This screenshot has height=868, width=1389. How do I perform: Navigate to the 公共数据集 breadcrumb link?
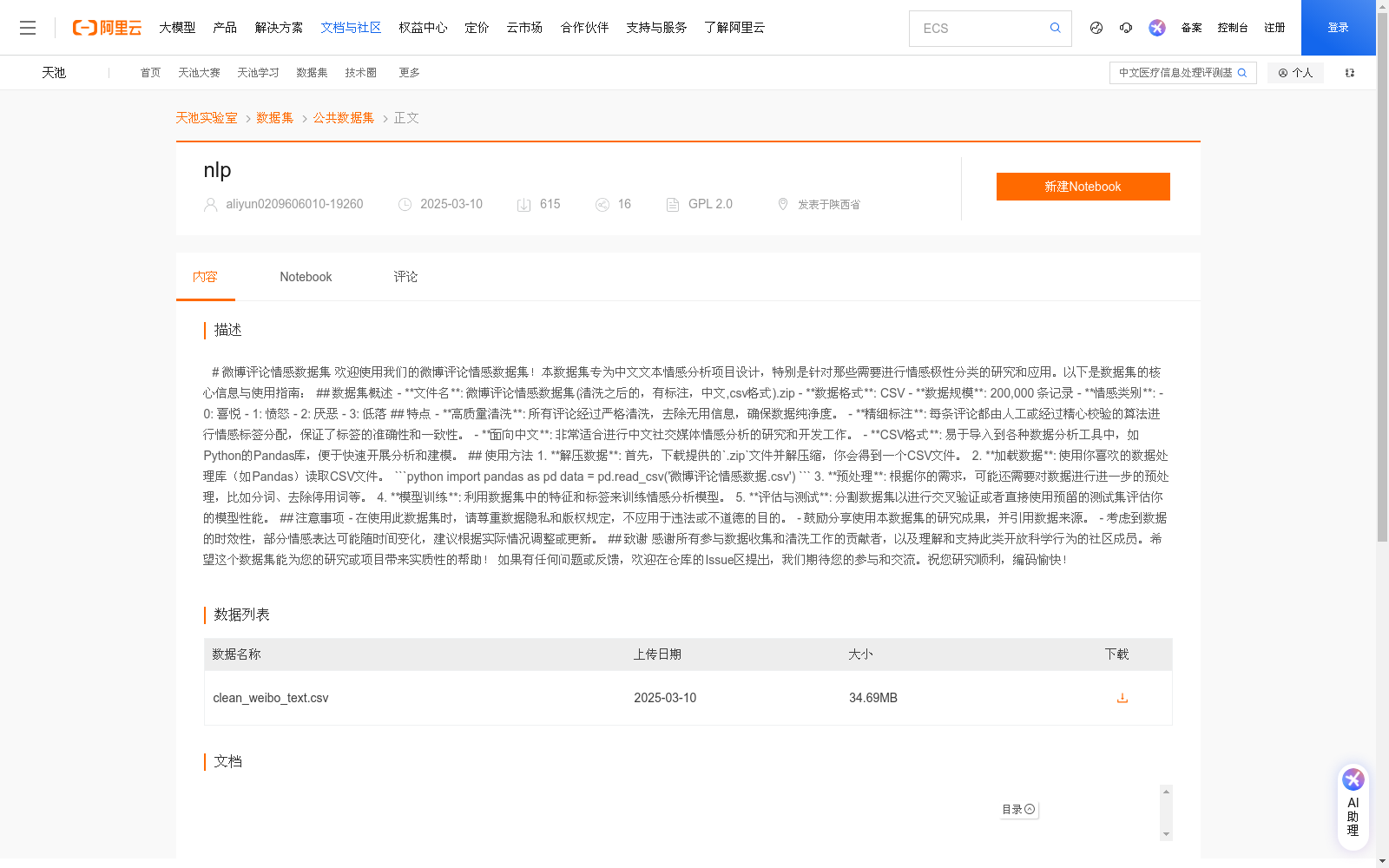pos(343,117)
